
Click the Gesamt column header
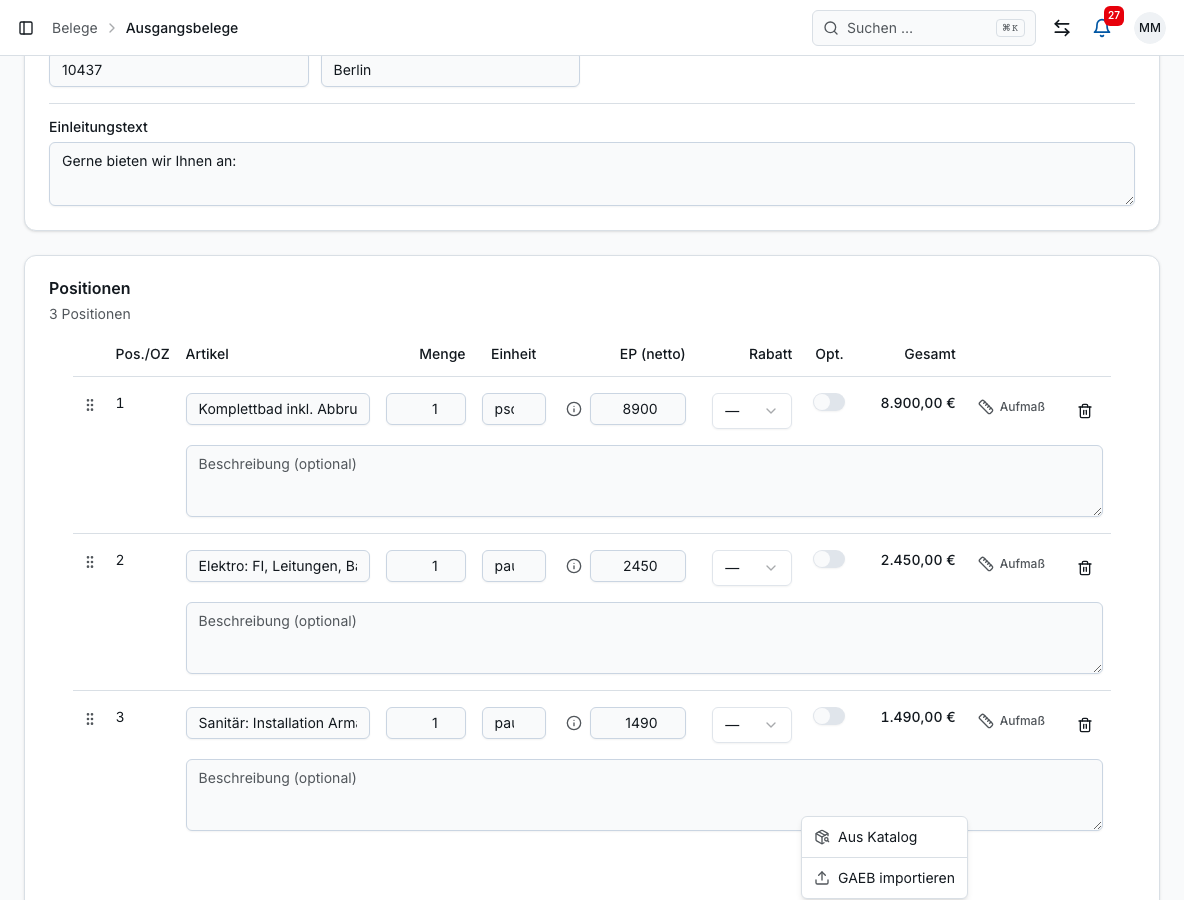coord(930,354)
